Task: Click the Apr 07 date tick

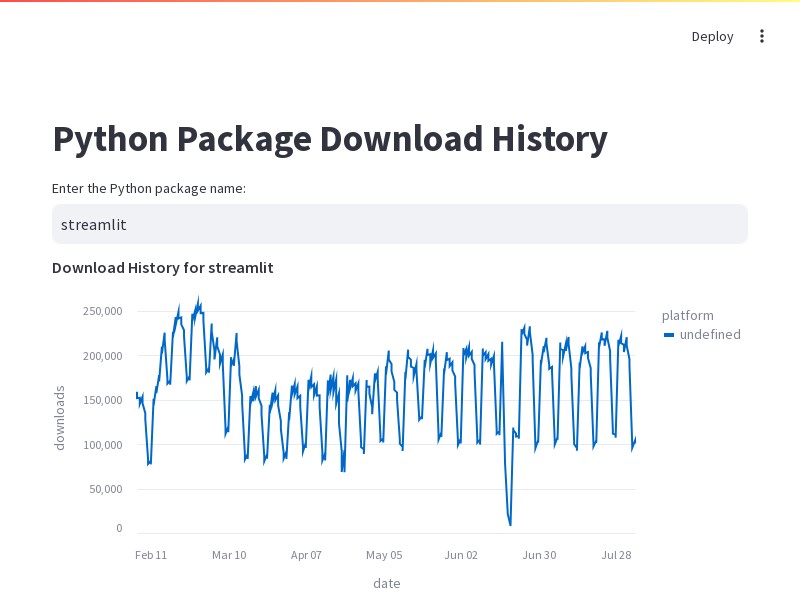Action: pos(306,555)
